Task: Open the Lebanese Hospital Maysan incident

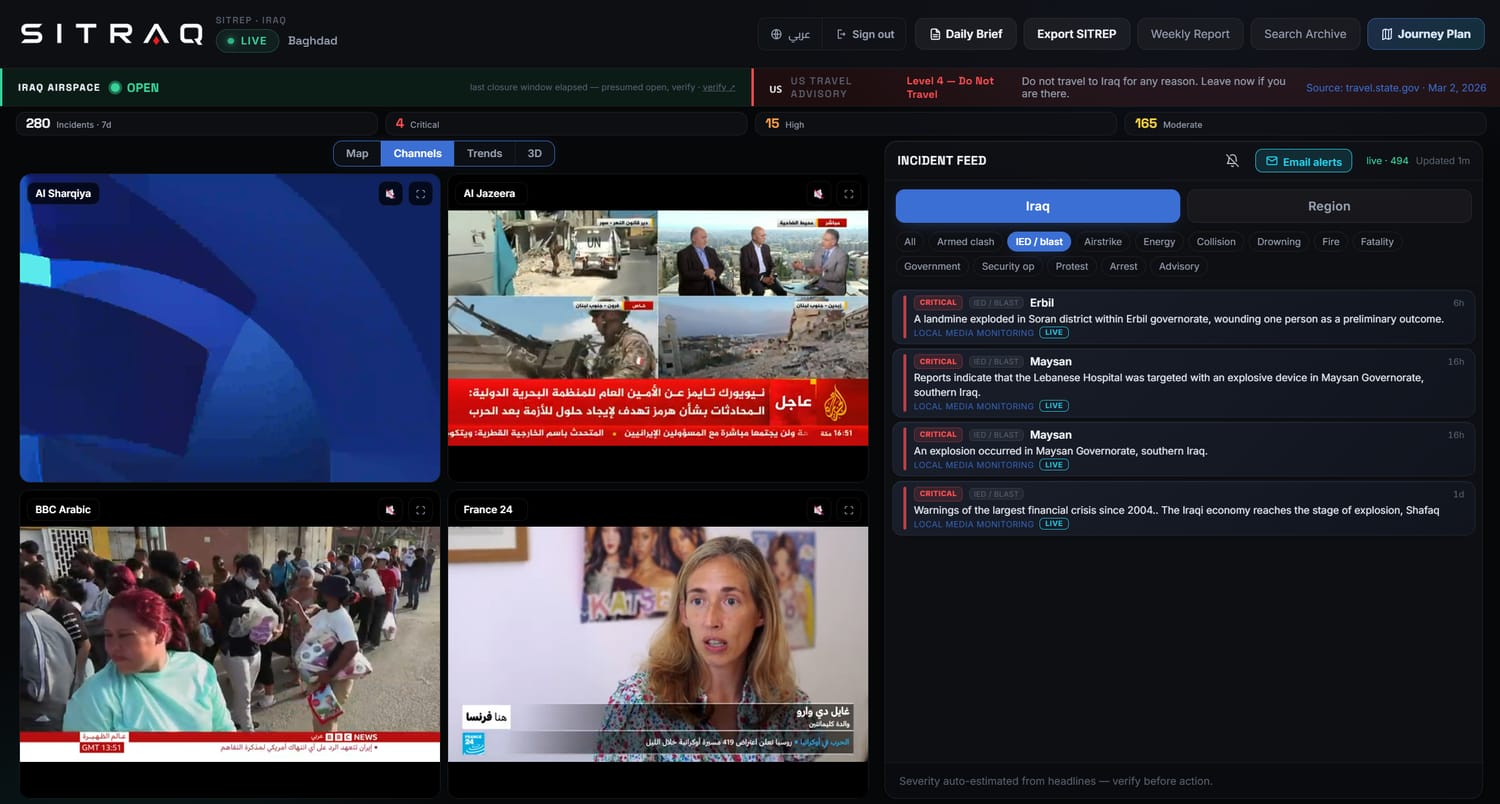Action: 1183,383
